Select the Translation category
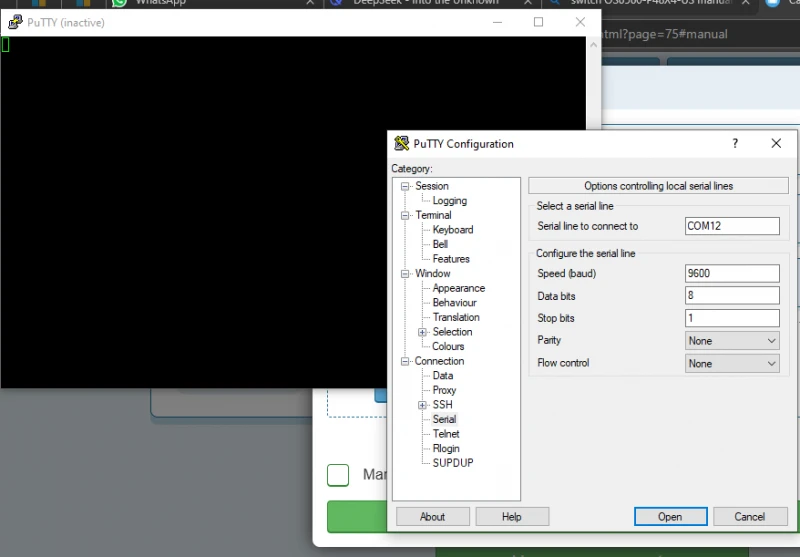Viewport: 800px width, 557px height. [x=456, y=317]
